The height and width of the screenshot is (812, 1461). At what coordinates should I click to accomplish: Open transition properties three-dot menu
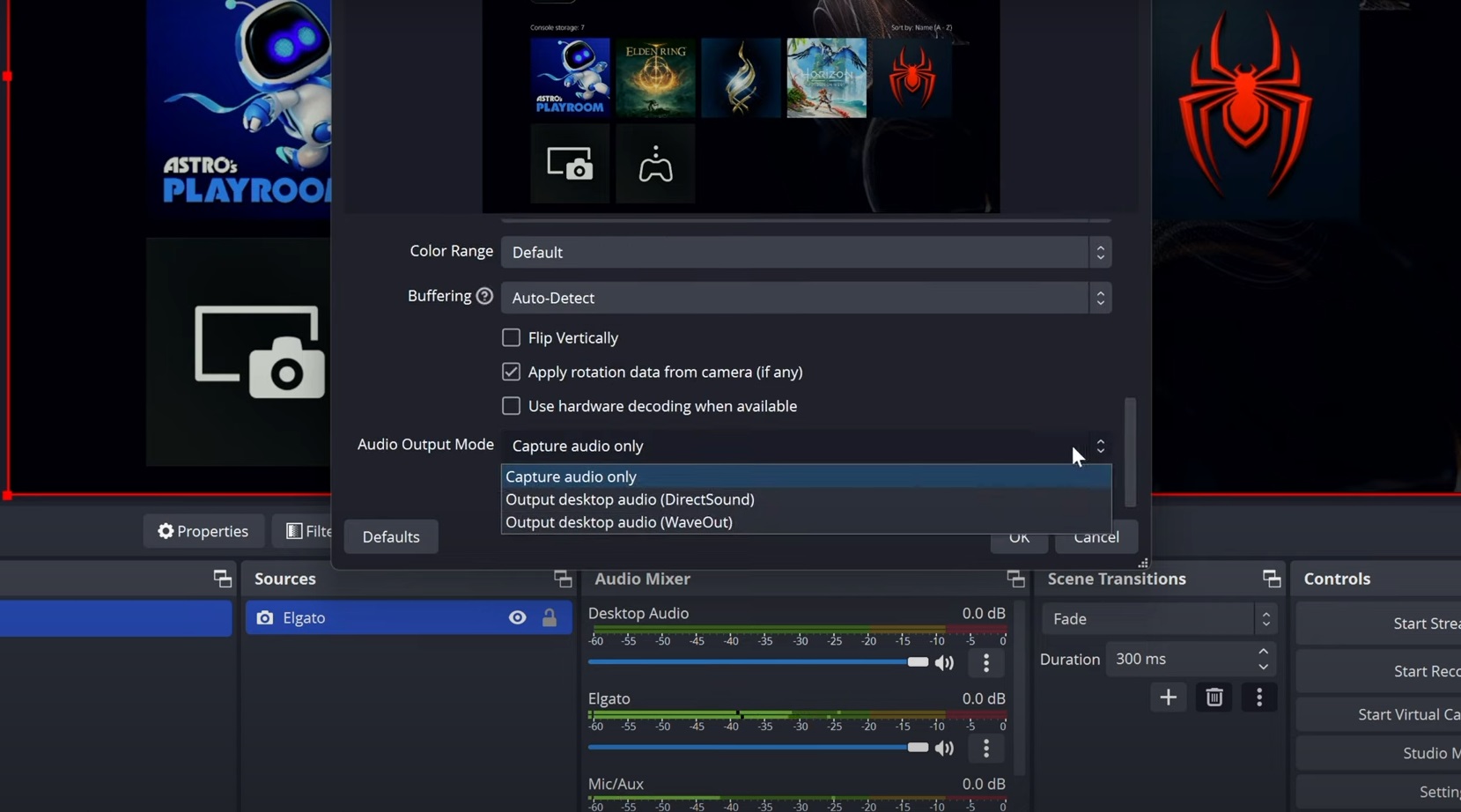1259,698
